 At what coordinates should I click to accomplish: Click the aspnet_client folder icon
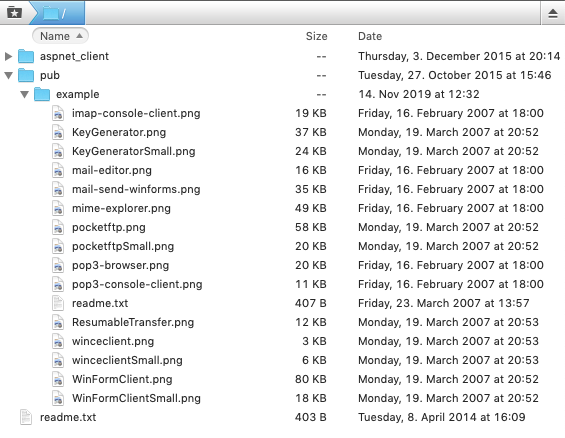click(x=26, y=56)
